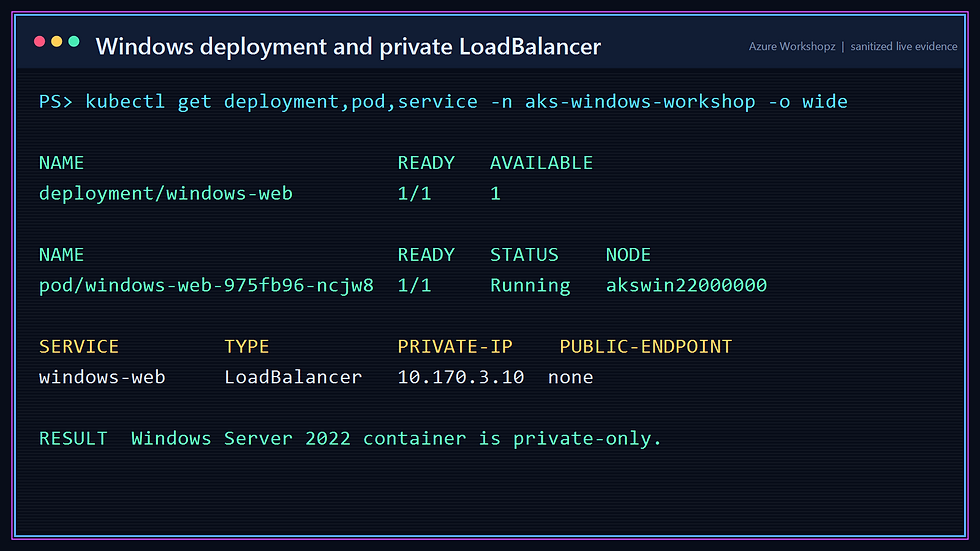Click the pod READY value 1/1
This screenshot has width=980, height=551.
click(x=414, y=285)
